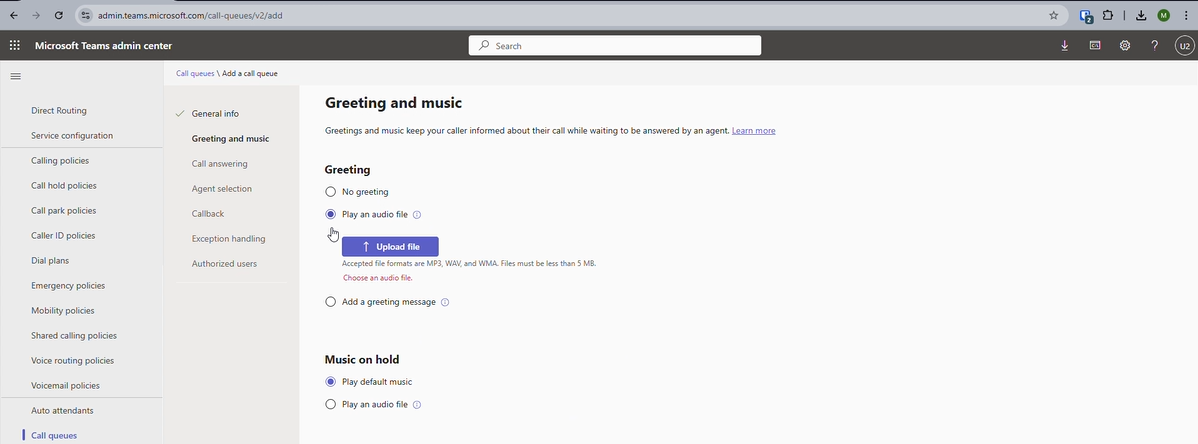Open the settings gear in Teams header
The image size is (1198, 444).
tap(1125, 46)
